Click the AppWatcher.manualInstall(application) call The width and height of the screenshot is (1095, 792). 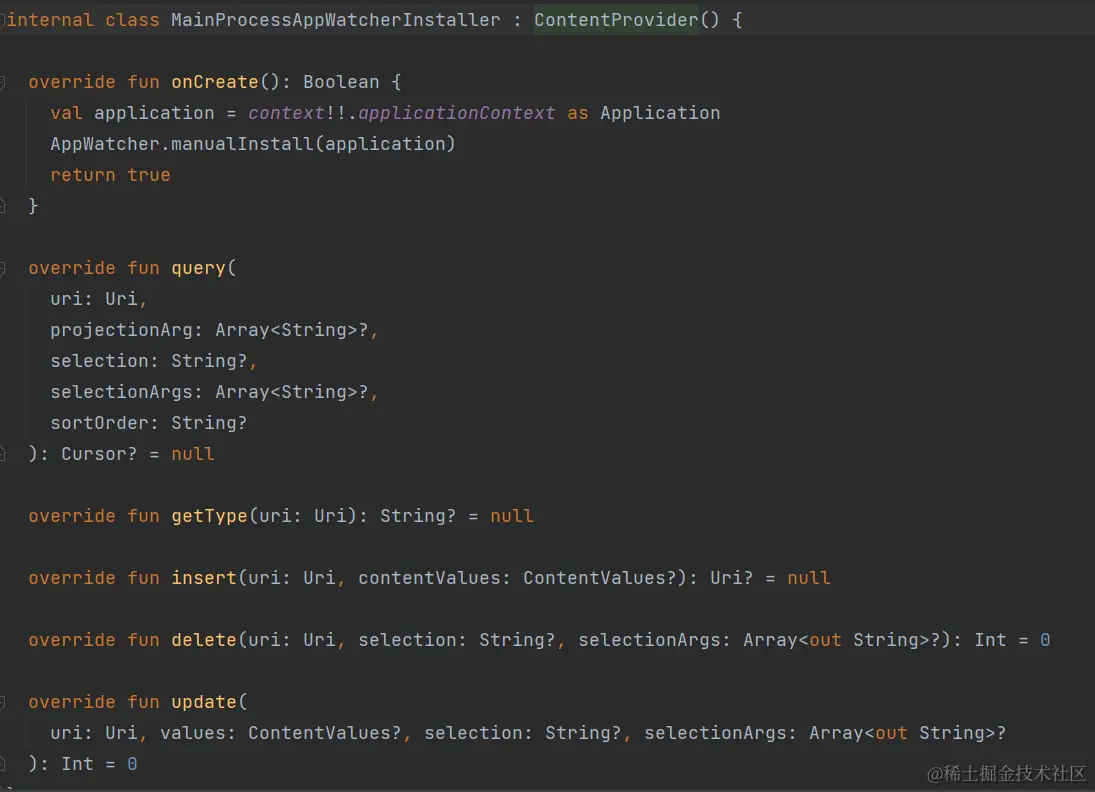point(253,144)
